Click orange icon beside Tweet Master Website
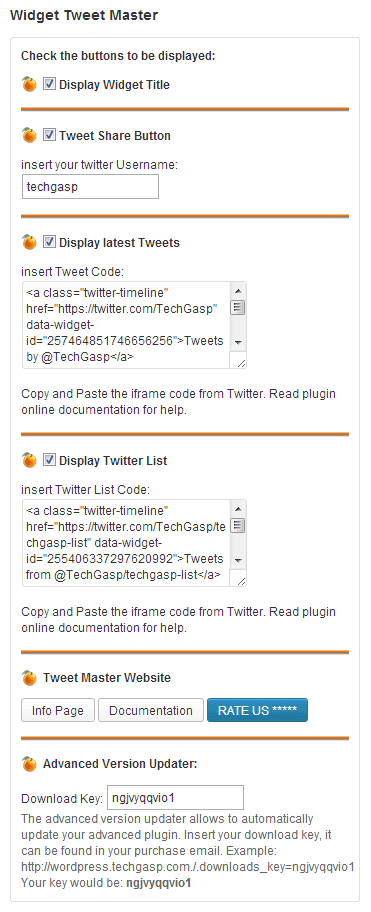The image size is (371, 912). [29, 678]
